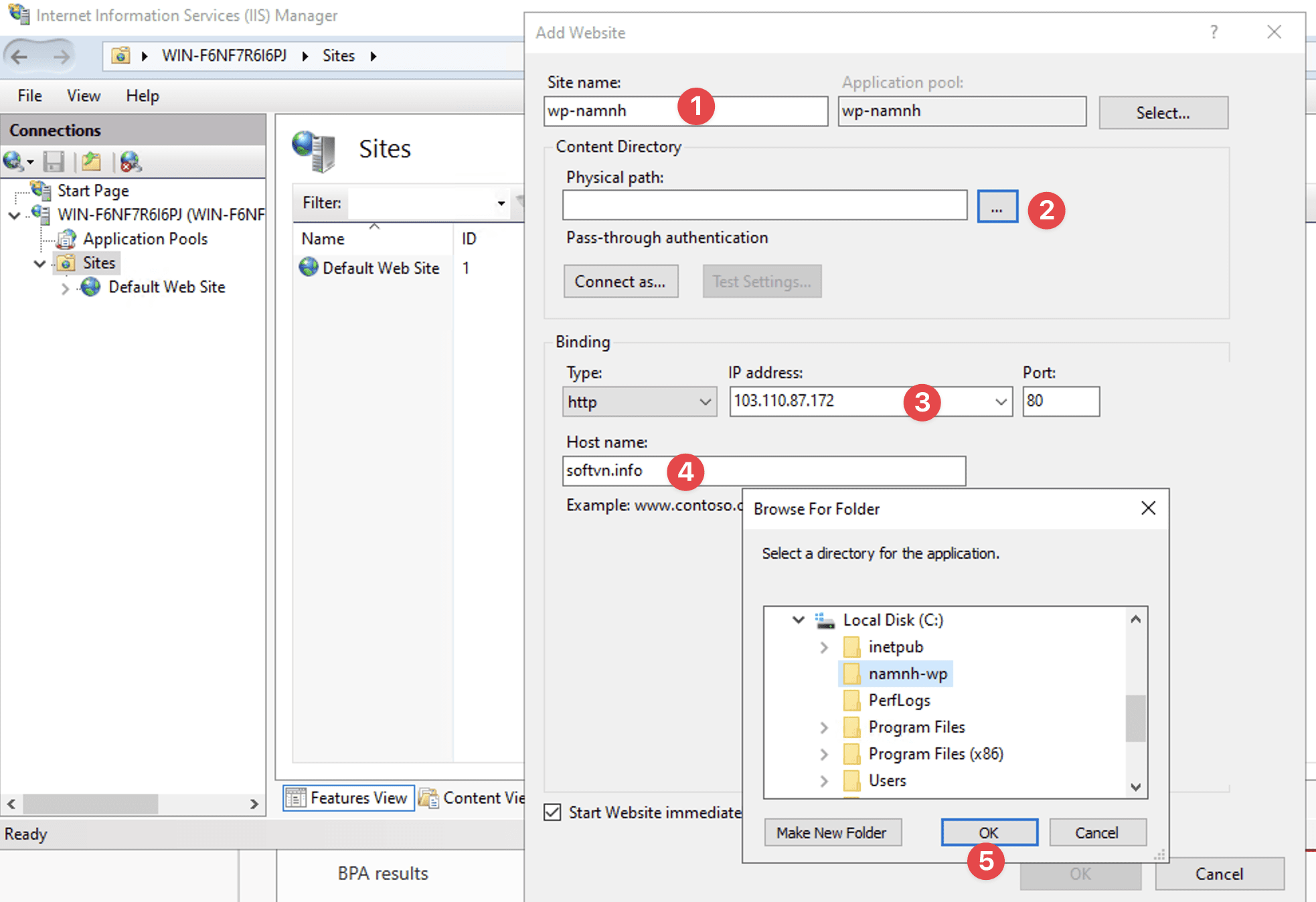Click the back arrow navigation icon
This screenshot has height=902, width=1316.
tap(20, 56)
